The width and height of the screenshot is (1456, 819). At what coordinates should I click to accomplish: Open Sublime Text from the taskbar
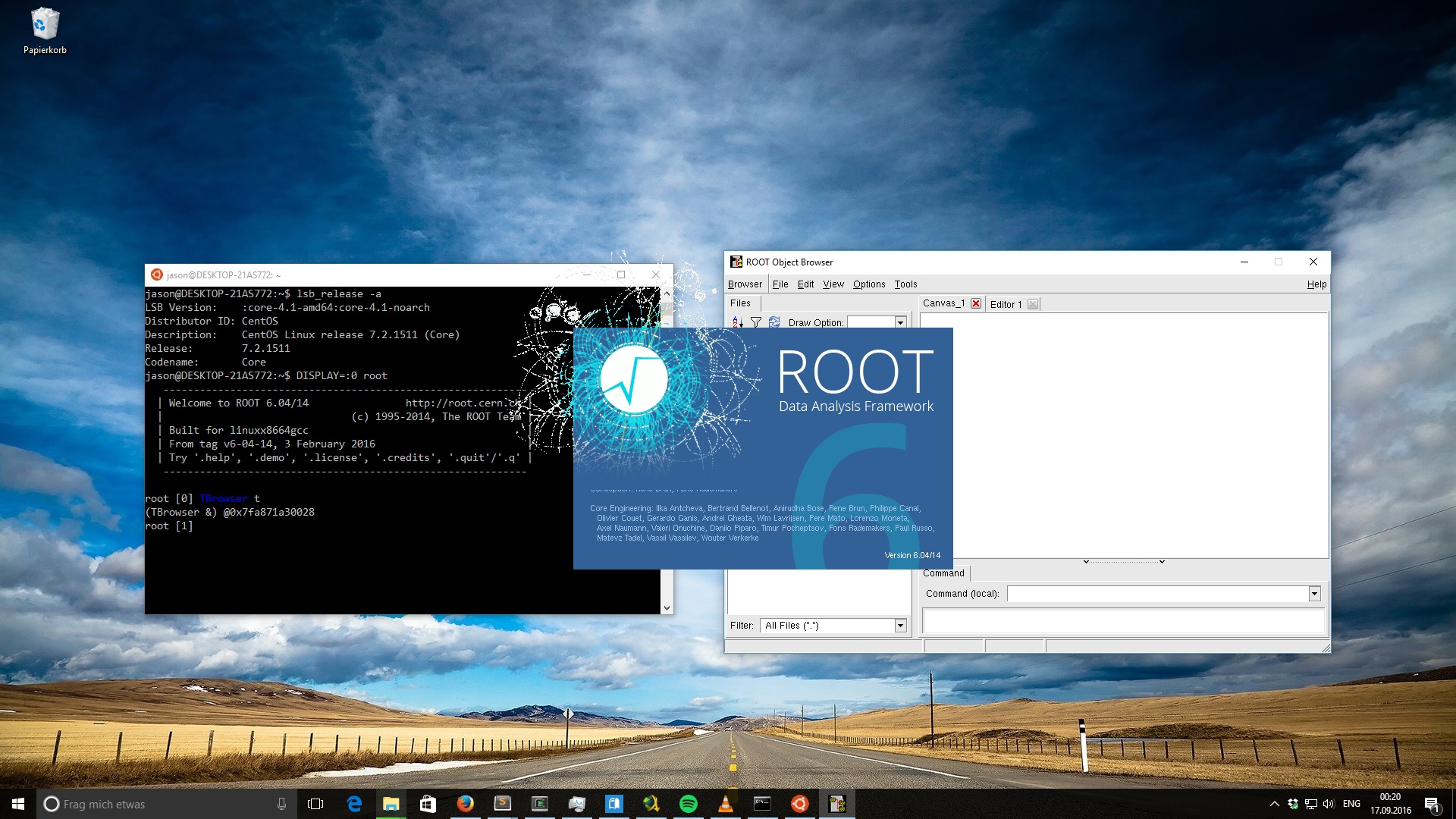503,804
